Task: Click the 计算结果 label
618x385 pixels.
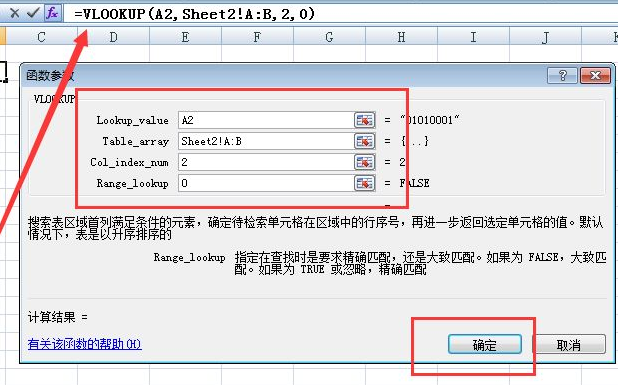Action: coord(52,317)
